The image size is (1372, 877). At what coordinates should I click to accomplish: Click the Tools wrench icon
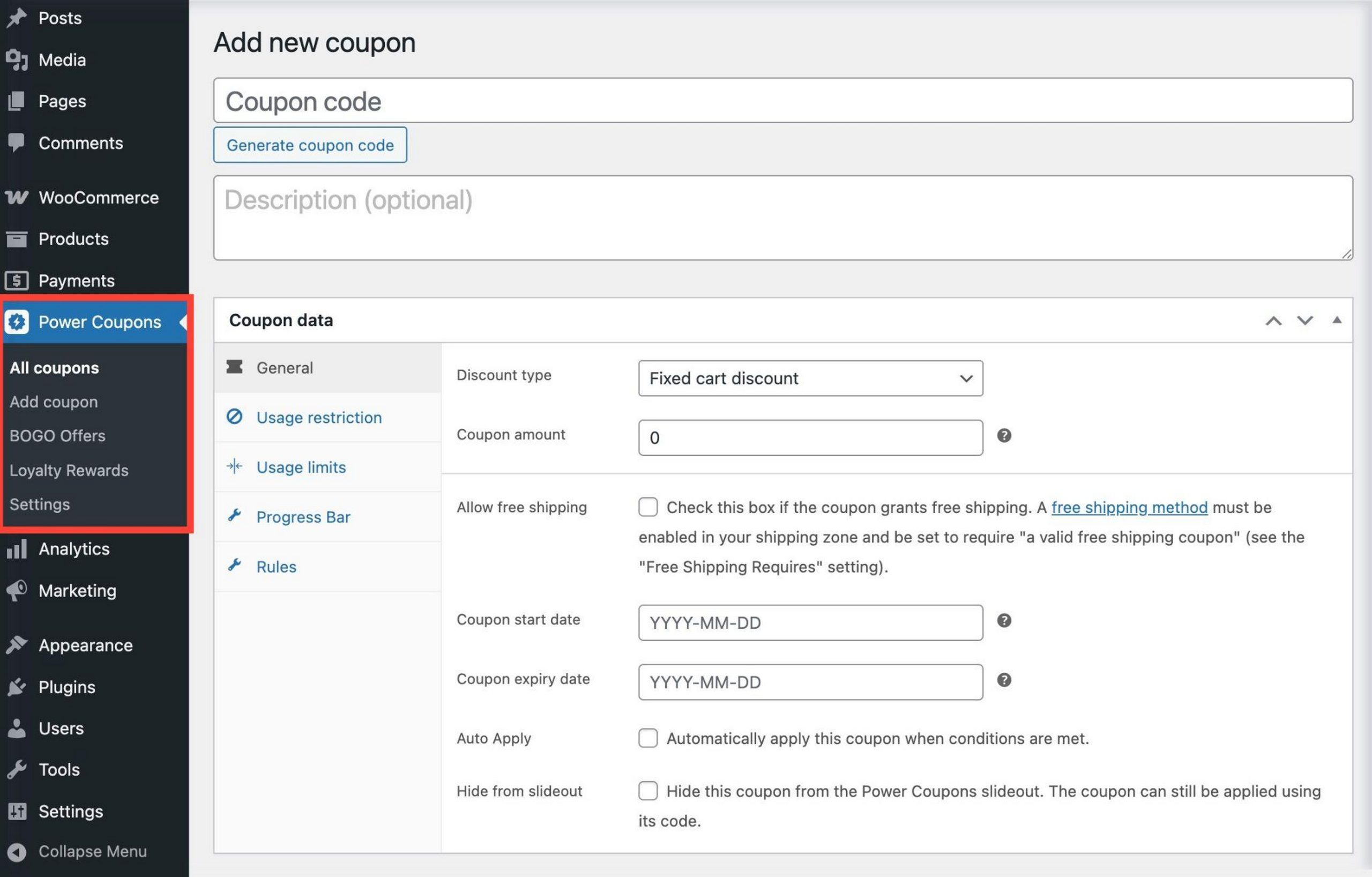click(x=17, y=769)
